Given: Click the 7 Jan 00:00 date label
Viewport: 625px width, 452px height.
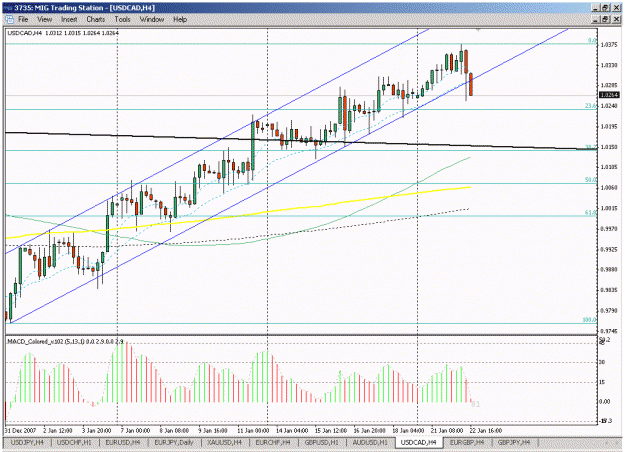Looking at the screenshot, I should (x=136, y=430).
